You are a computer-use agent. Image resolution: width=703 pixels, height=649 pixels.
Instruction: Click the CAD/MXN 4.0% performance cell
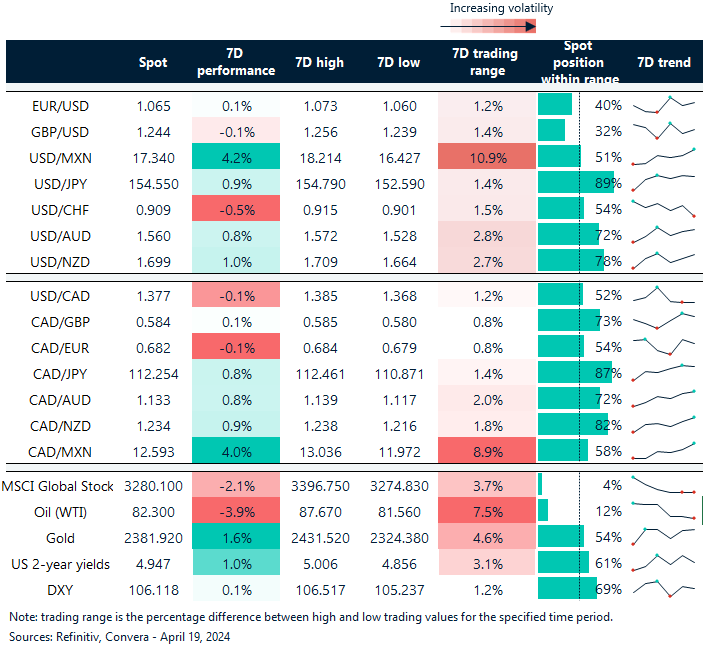coord(235,452)
